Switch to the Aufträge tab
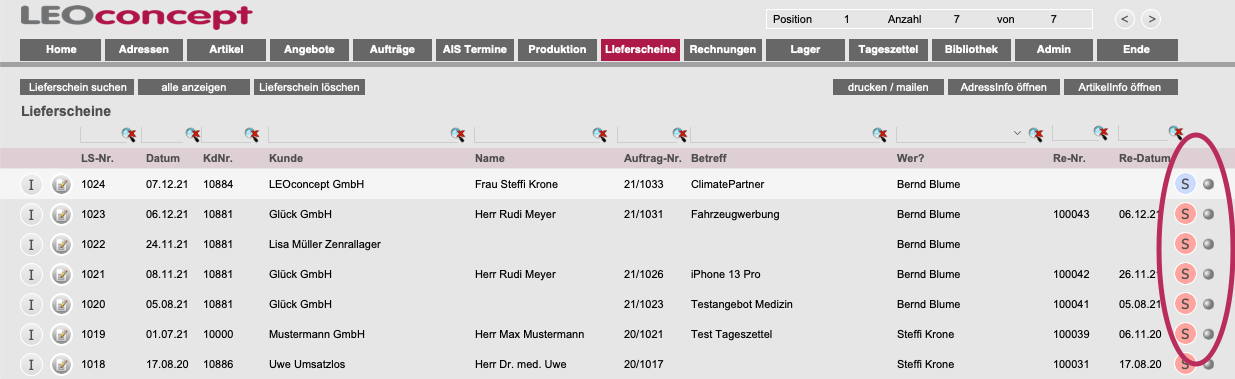 [393, 49]
